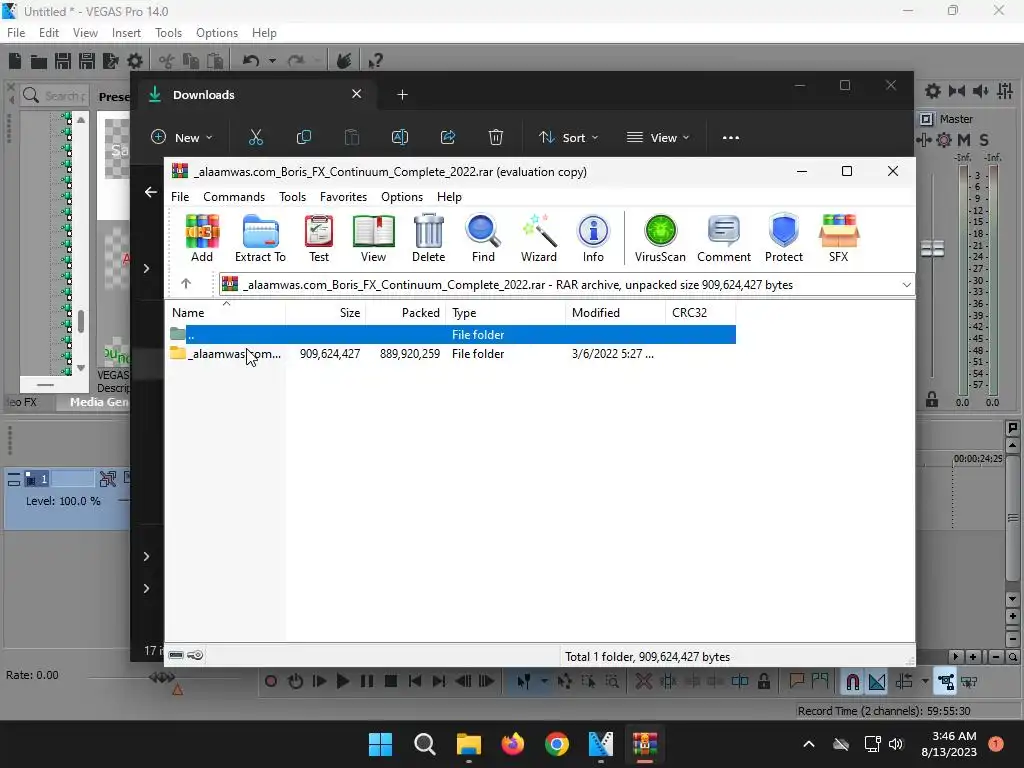Click the VEGAS playback Rate slider
1024x768 pixels.
pyautogui.click(x=162, y=677)
